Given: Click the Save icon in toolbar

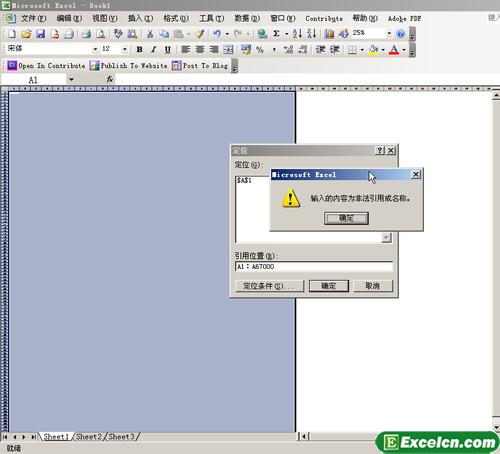Looking at the screenshot, I should [40, 34].
